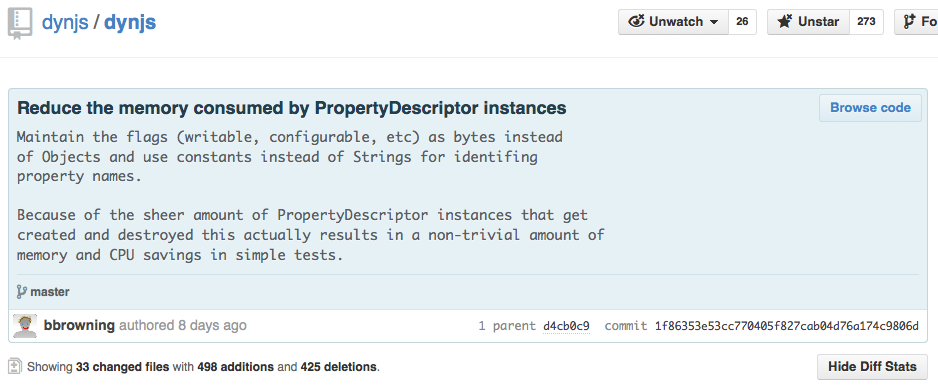This screenshot has width=938, height=389.
Task: Open bbrowning's avatar image
Action: [x=25, y=326]
